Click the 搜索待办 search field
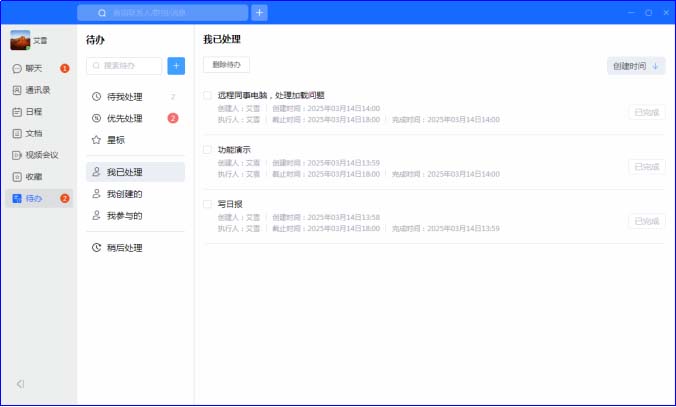 [124, 66]
